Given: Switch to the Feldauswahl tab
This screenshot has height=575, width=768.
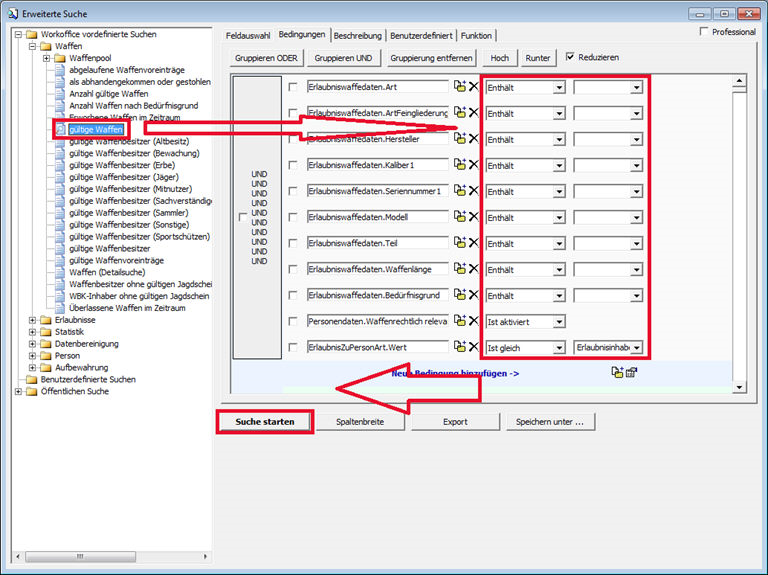Looking at the screenshot, I should (248, 35).
